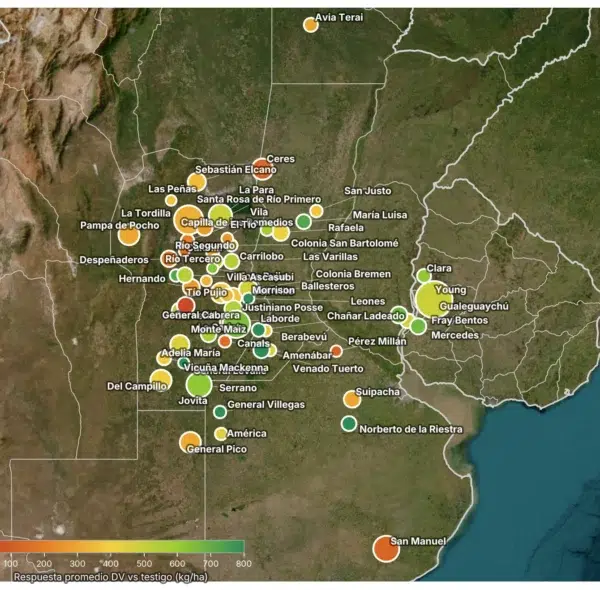
Task: Click the 'Gualeguaychú' label
Action: 474,306
